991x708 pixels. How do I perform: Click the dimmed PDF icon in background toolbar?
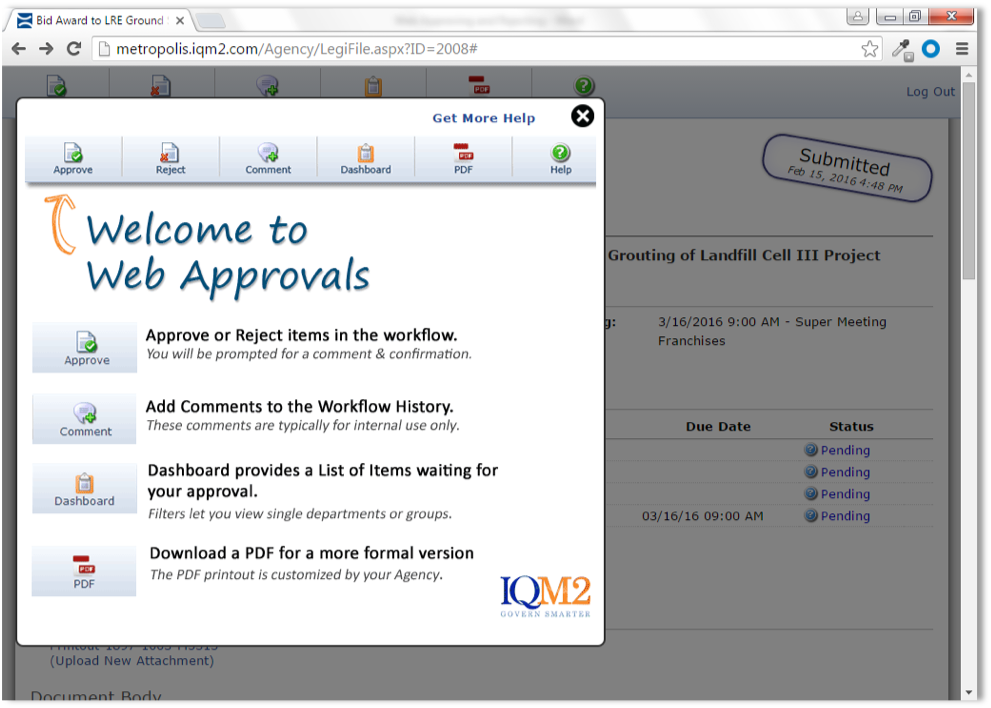click(x=479, y=85)
